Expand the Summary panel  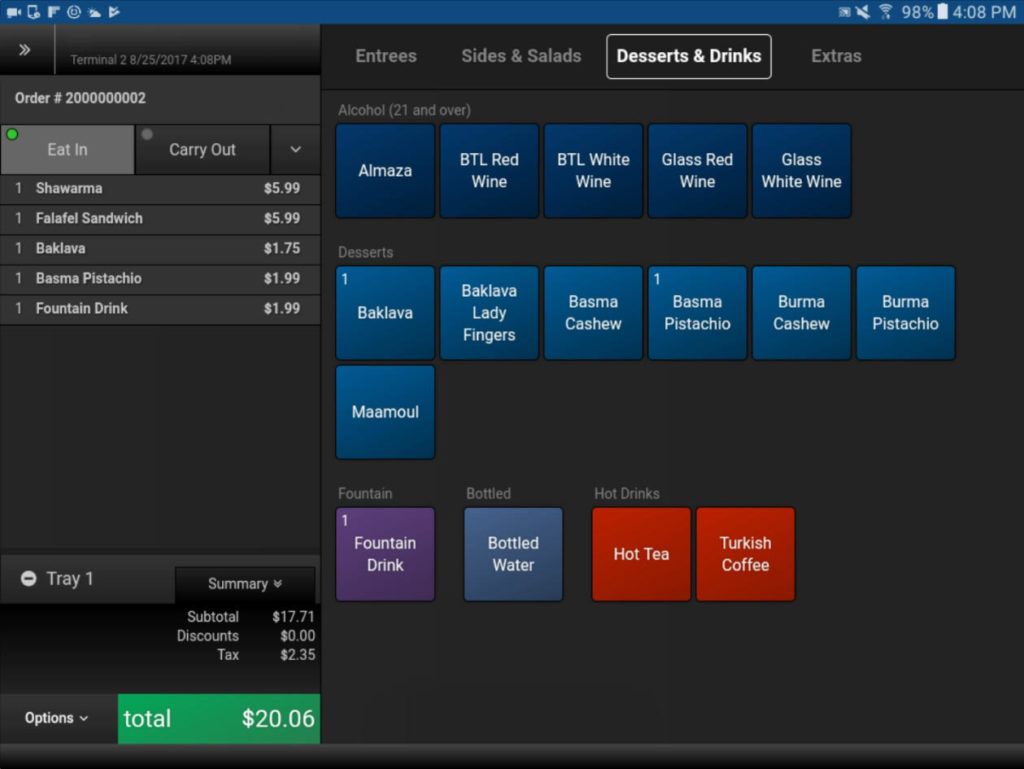[x=245, y=584]
